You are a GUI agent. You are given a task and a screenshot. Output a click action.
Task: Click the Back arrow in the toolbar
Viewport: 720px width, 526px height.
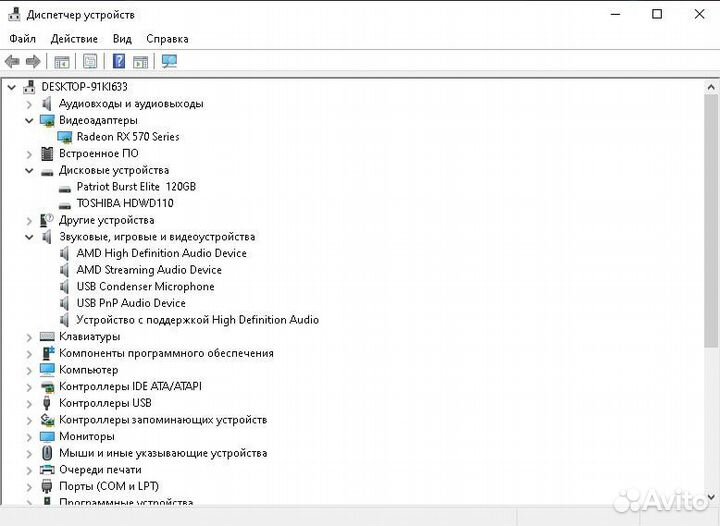point(13,62)
